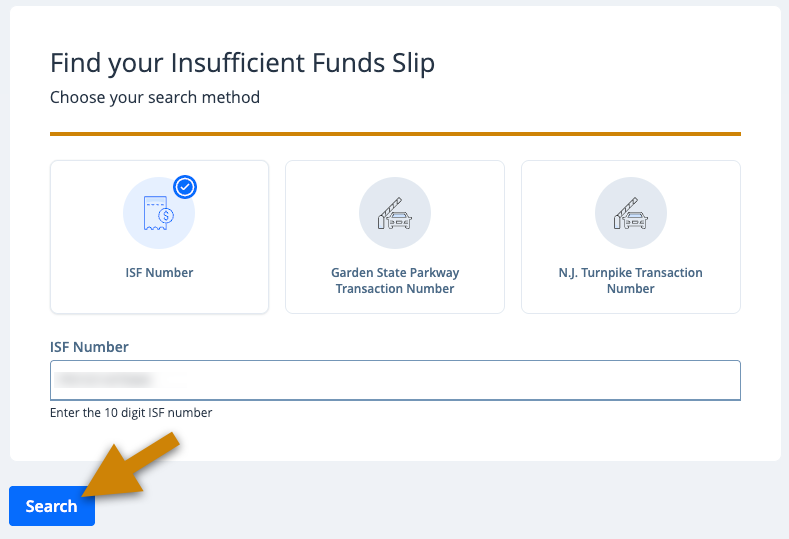The image size is (789, 539).
Task: Click the orange divider line under subtitle
Action: tap(396, 134)
